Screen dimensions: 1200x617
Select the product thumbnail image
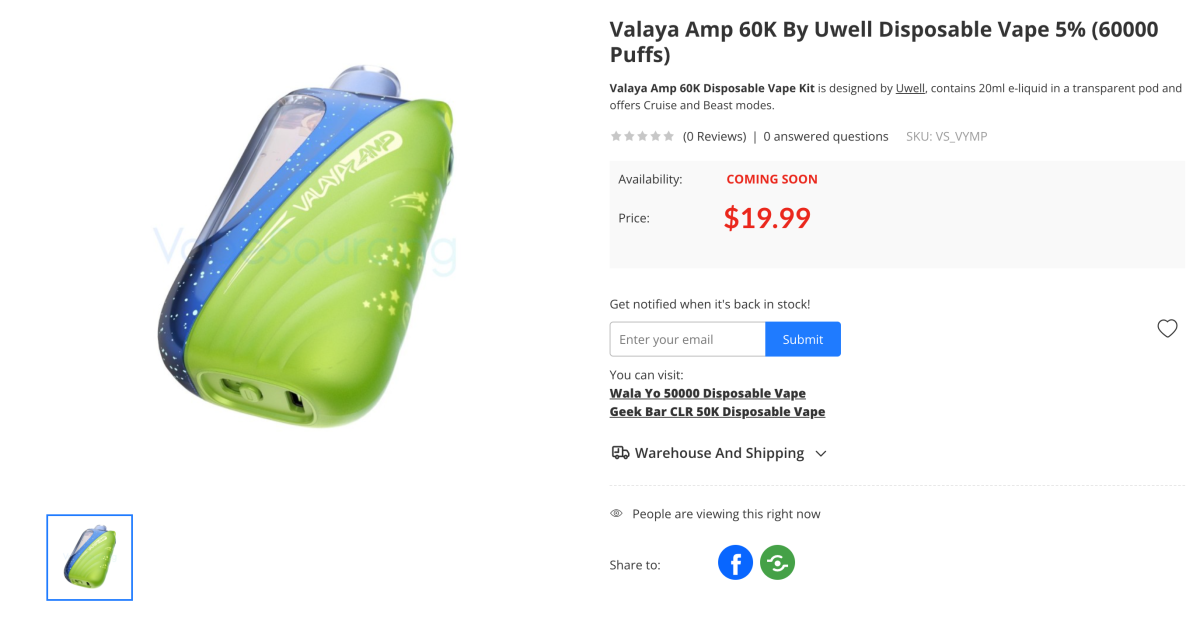(89, 557)
